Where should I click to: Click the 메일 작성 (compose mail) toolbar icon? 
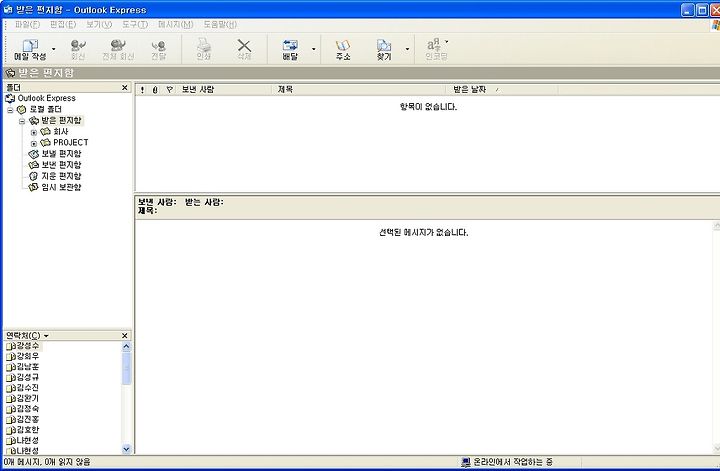[x=30, y=45]
